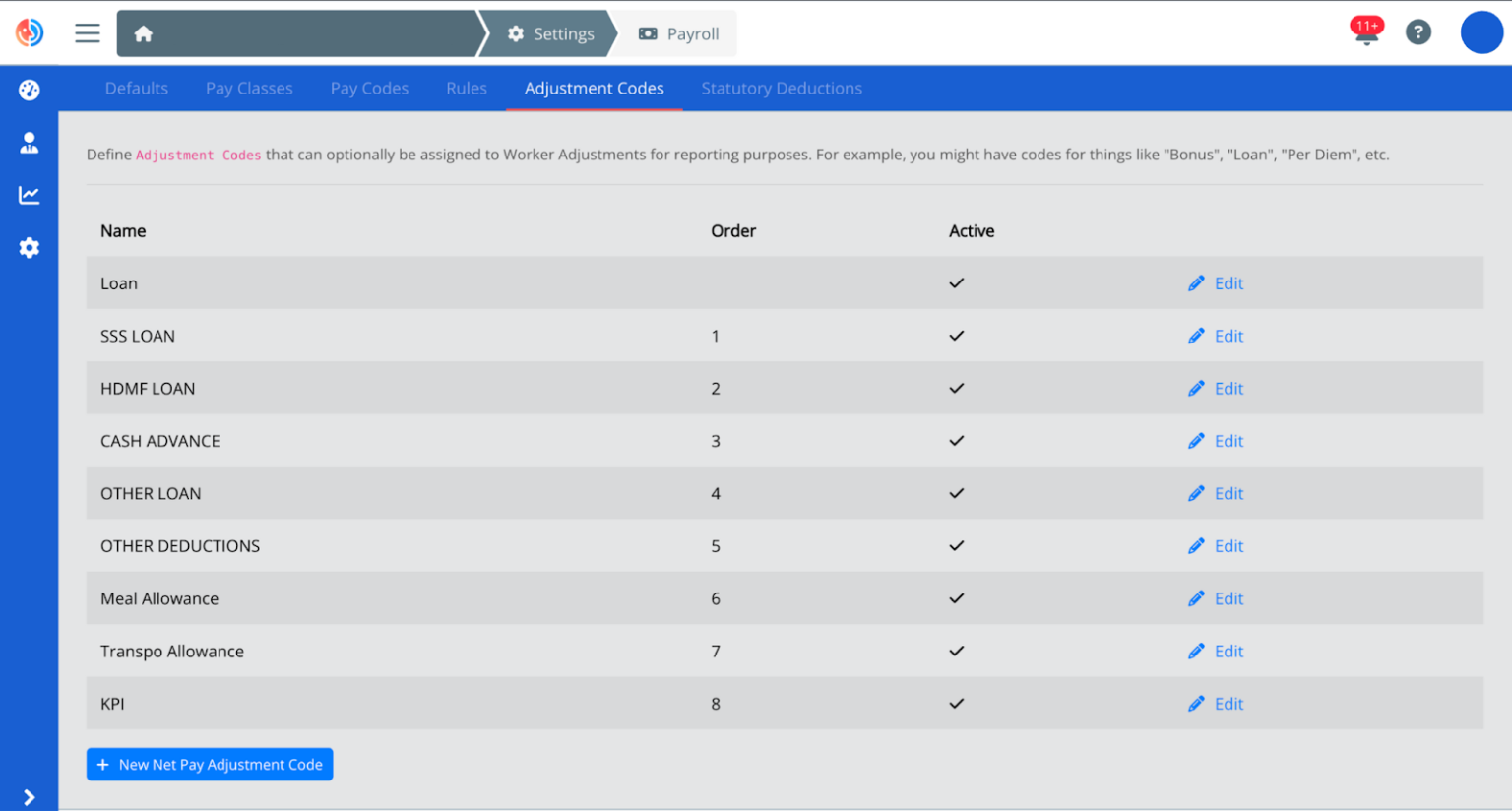Viewport: 1512px width, 811px height.
Task: Open the settings gear icon in sidebar
Action: click(30, 248)
